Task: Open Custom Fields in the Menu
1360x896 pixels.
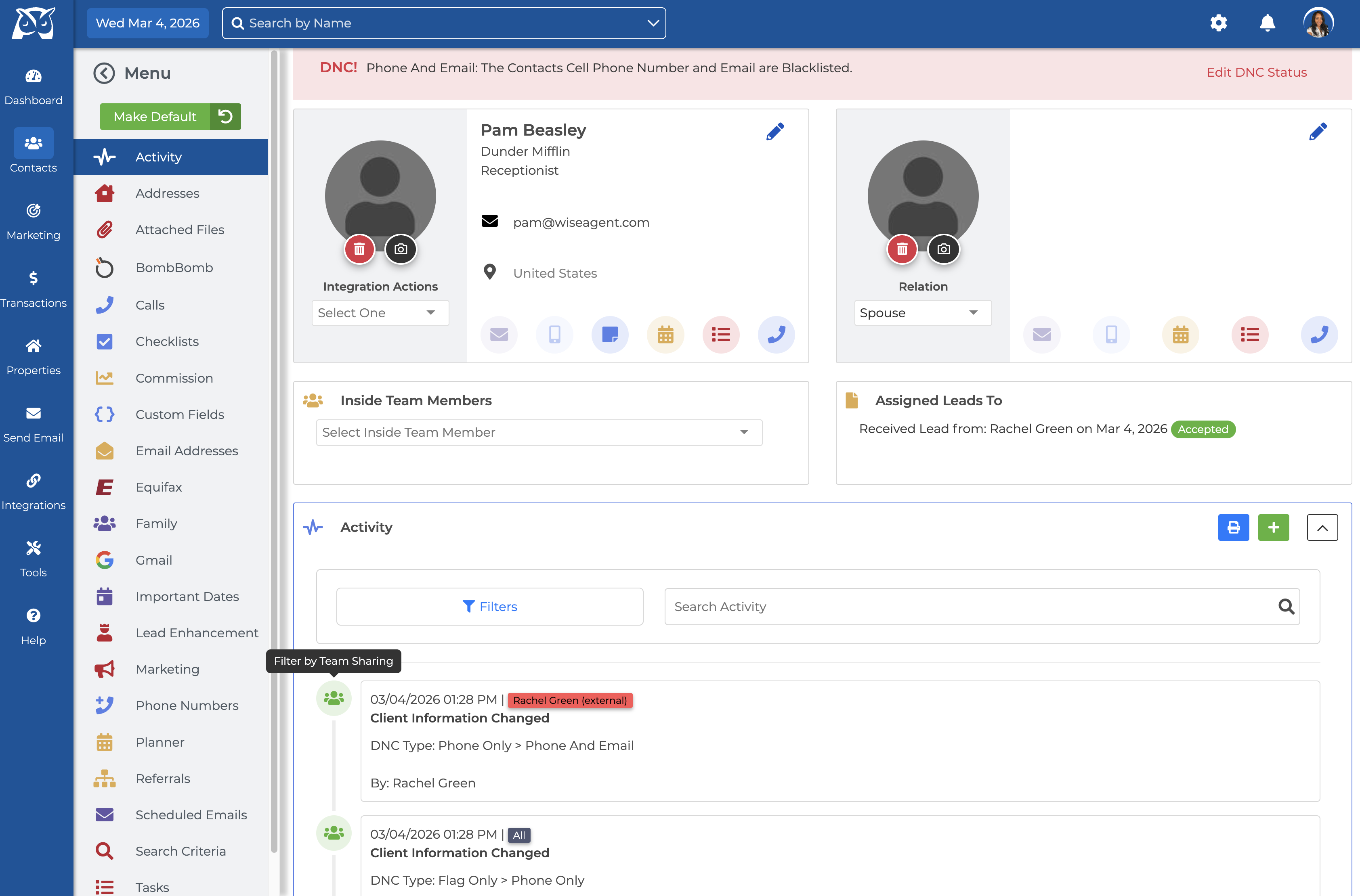Action: 171,414
